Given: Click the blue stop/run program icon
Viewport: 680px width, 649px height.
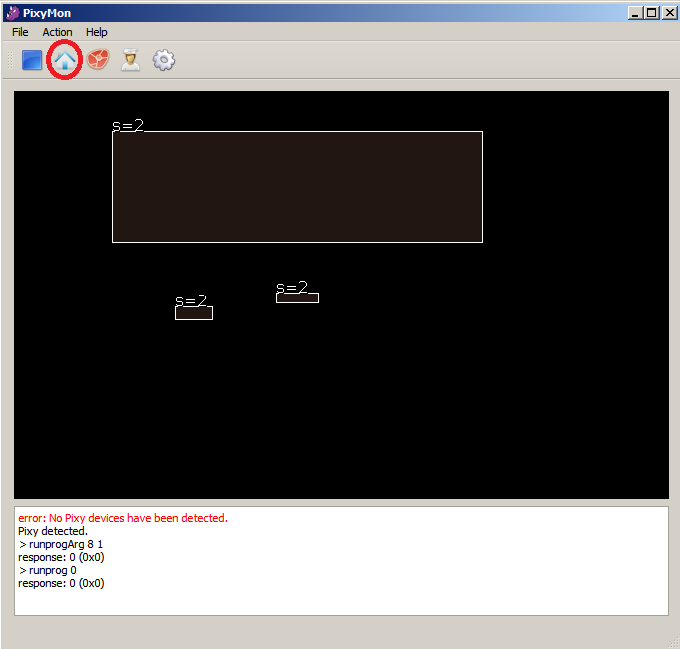Looking at the screenshot, I should click(x=32, y=60).
